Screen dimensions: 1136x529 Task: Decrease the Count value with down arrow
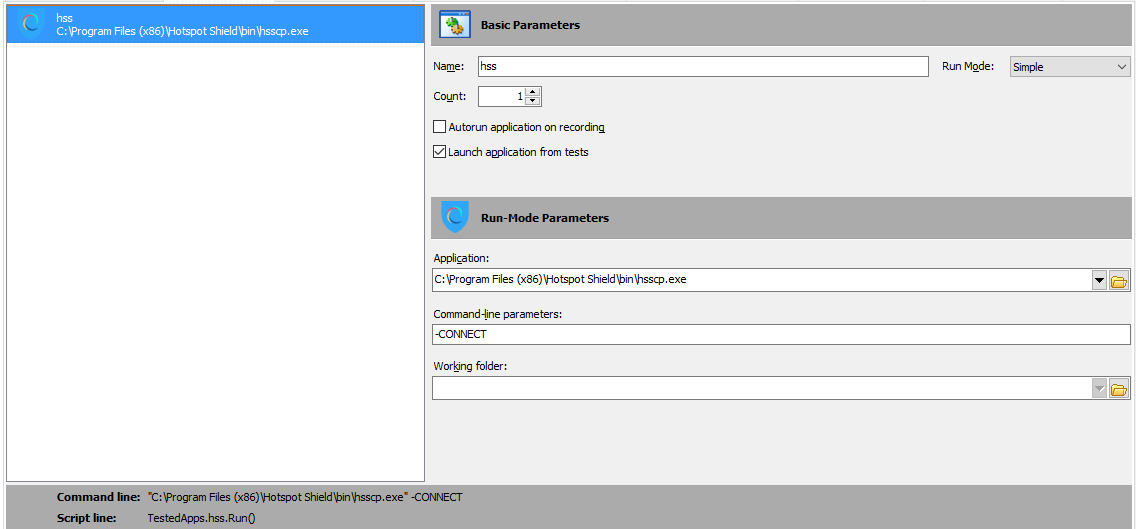pyautogui.click(x=532, y=100)
